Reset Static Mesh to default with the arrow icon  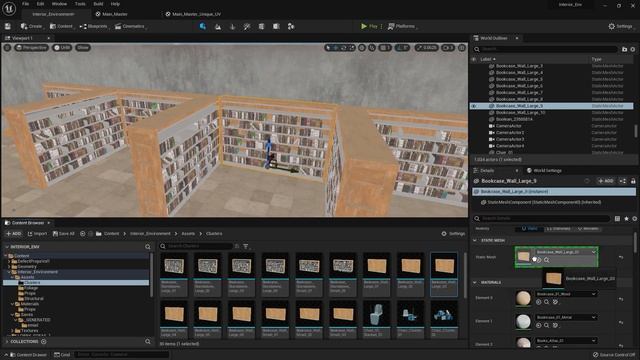621,257
